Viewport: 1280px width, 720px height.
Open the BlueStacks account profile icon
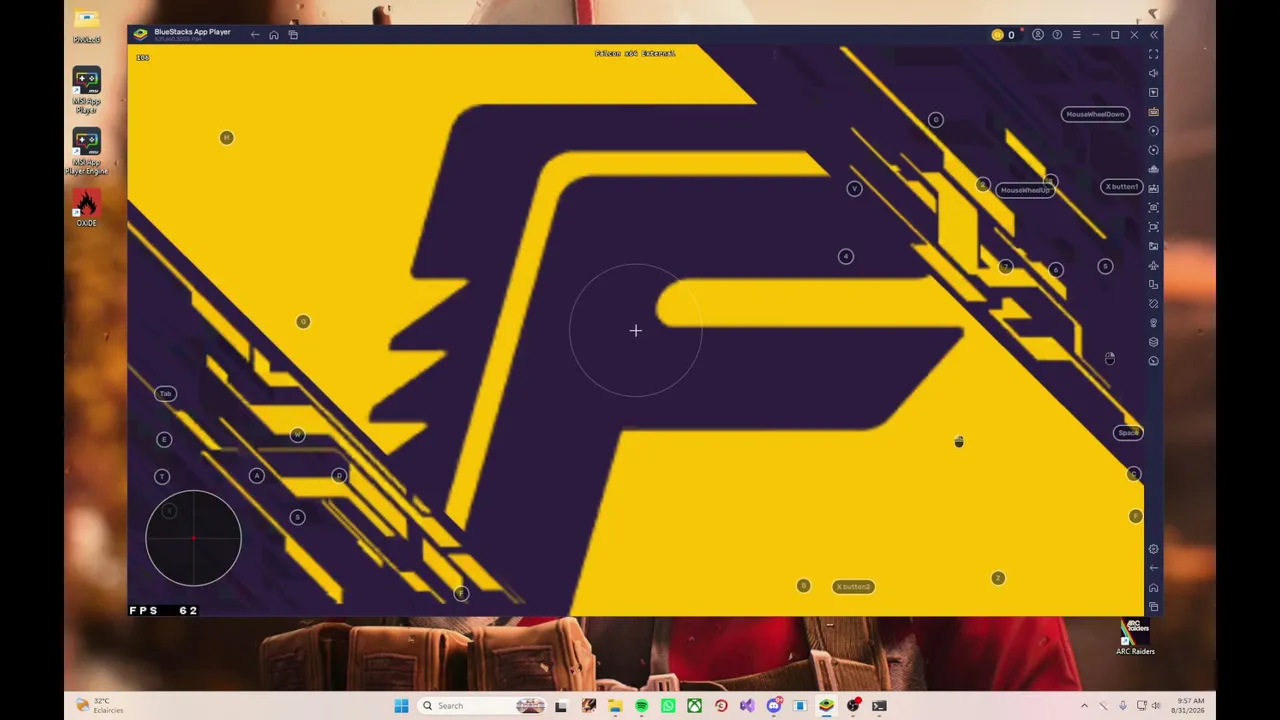click(1038, 35)
